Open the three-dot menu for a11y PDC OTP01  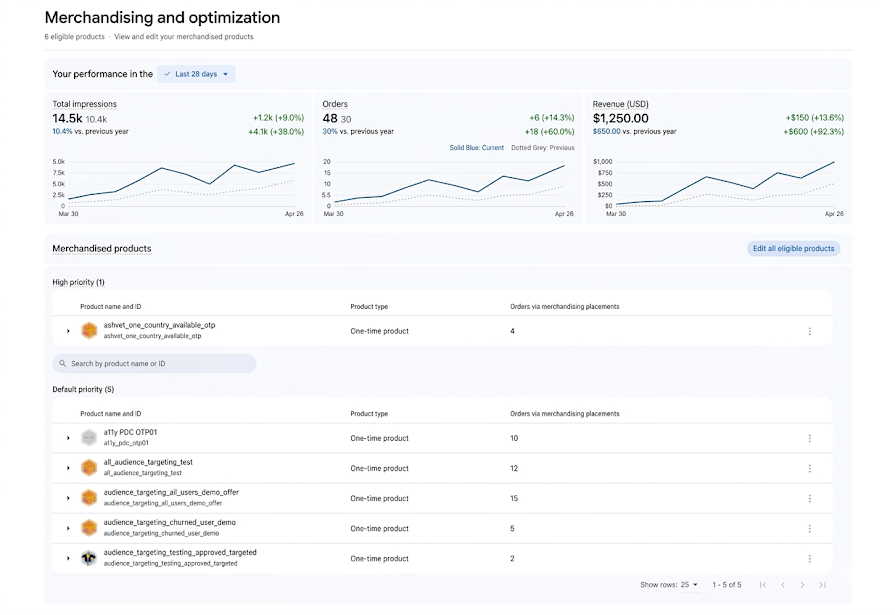[809, 439]
